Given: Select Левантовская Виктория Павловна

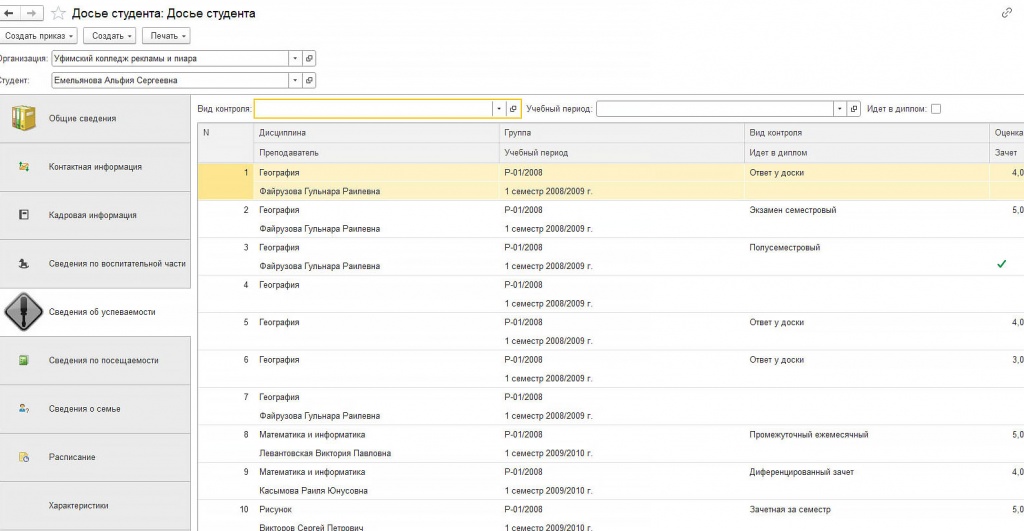Looking at the screenshot, I should pos(325,453).
